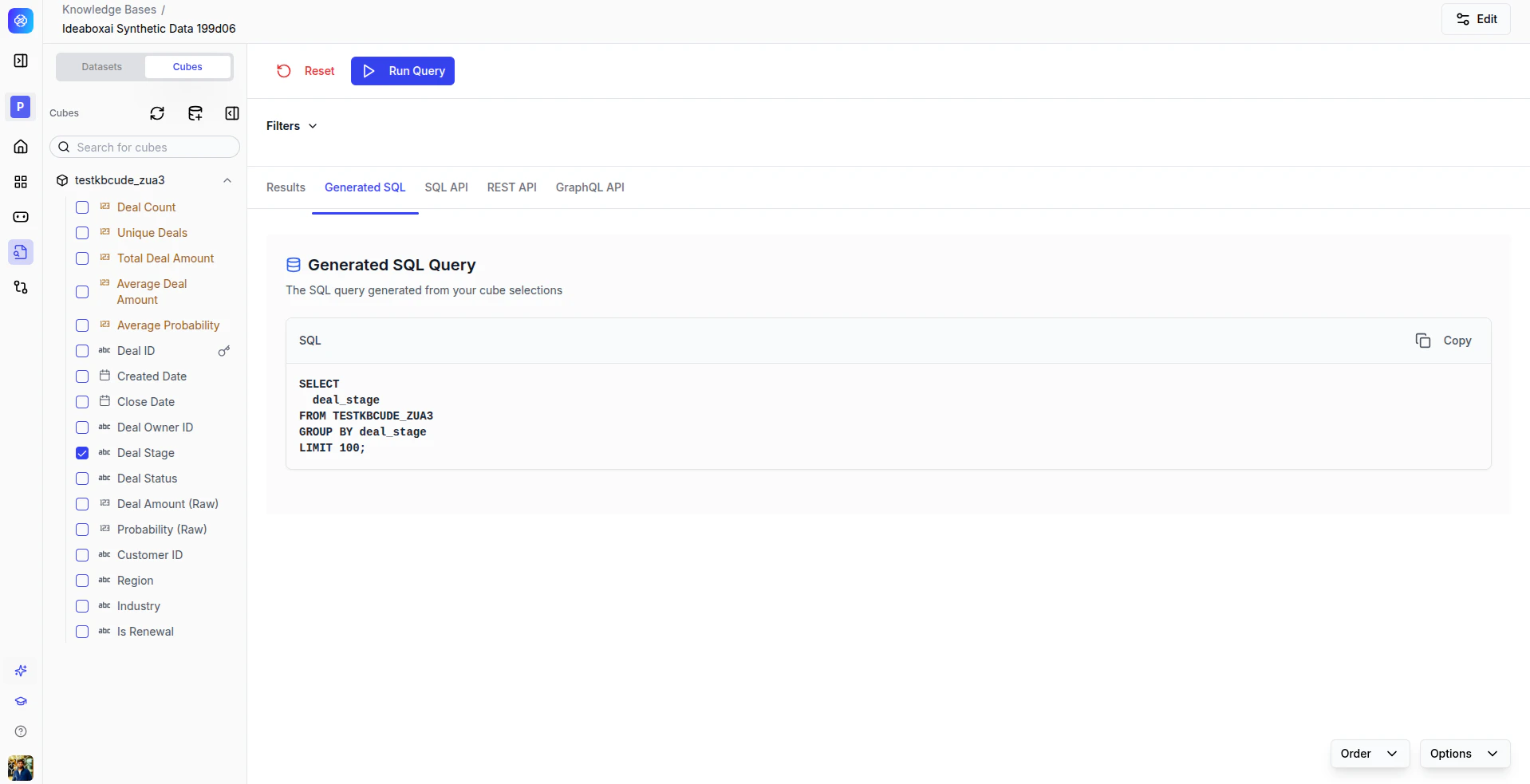Click the add database cube icon

195,113
